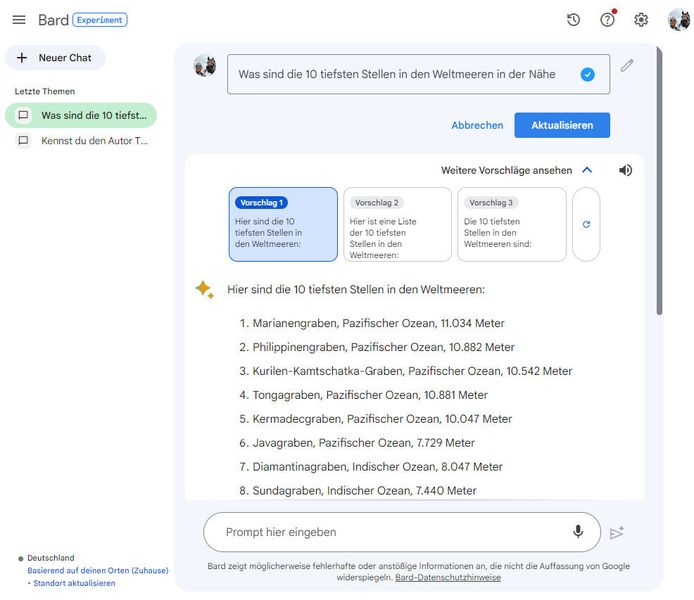The width and height of the screenshot is (694, 600).
Task: Click the Bard sparkle icon beside response
Action: point(204,289)
